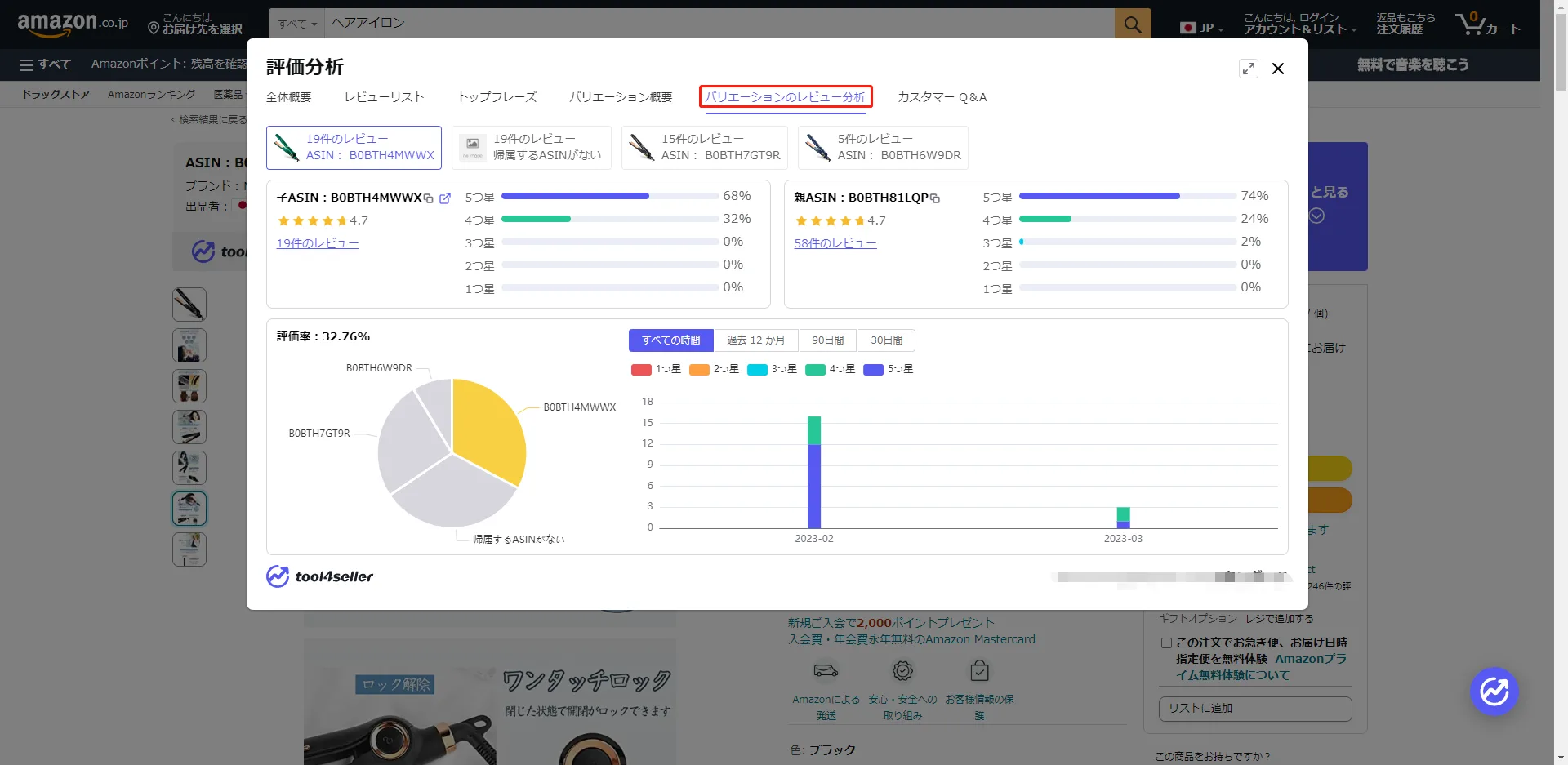1568x765 pixels.
Task: Open the すべて search category dropdown
Action: (296, 24)
